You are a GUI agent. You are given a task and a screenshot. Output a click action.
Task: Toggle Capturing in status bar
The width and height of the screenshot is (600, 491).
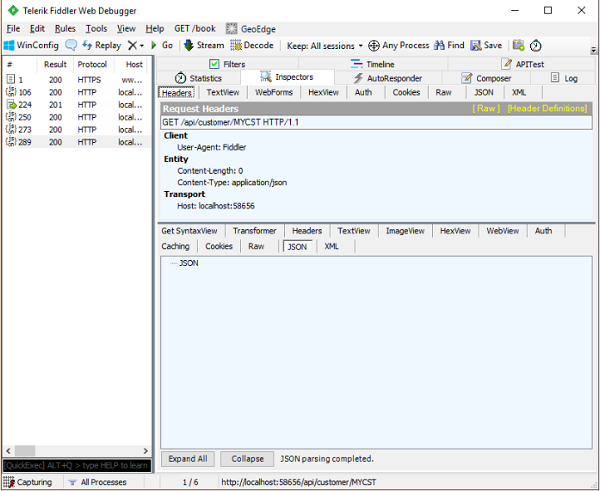pyautogui.click(x=30, y=482)
